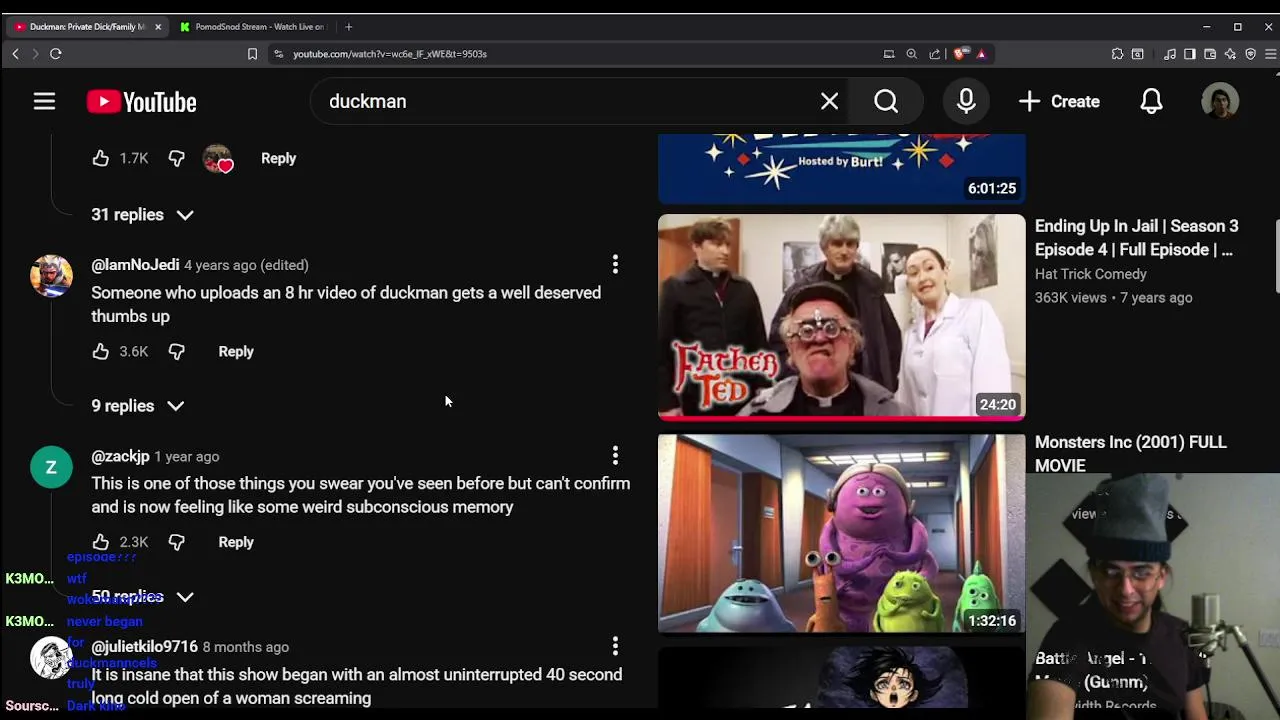Open options menu for @zackjp comment
The width and height of the screenshot is (1280, 720).
coord(615,455)
